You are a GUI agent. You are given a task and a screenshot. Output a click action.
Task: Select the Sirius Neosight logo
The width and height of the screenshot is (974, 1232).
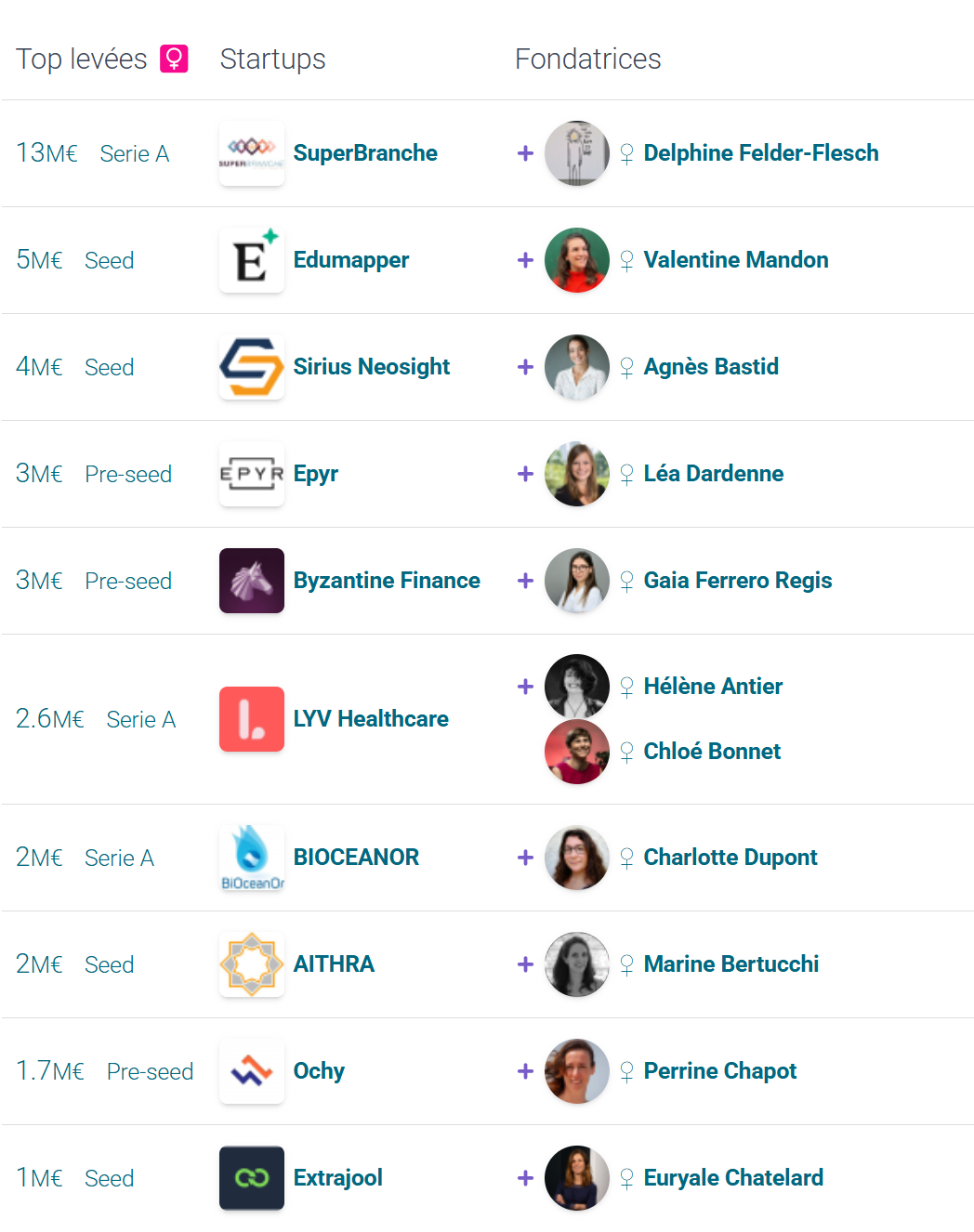tap(252, 367)
